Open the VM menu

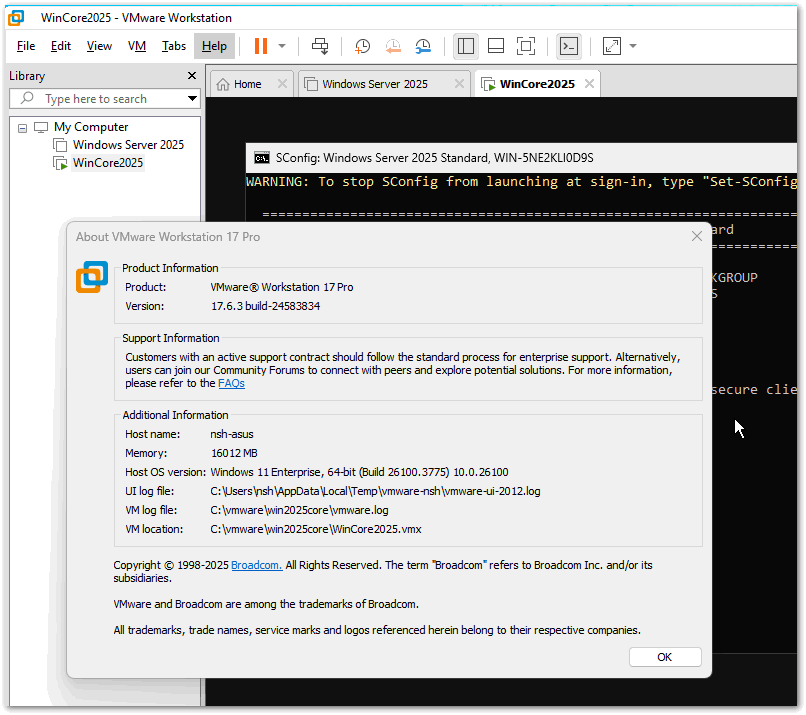[x=137, y=46]
